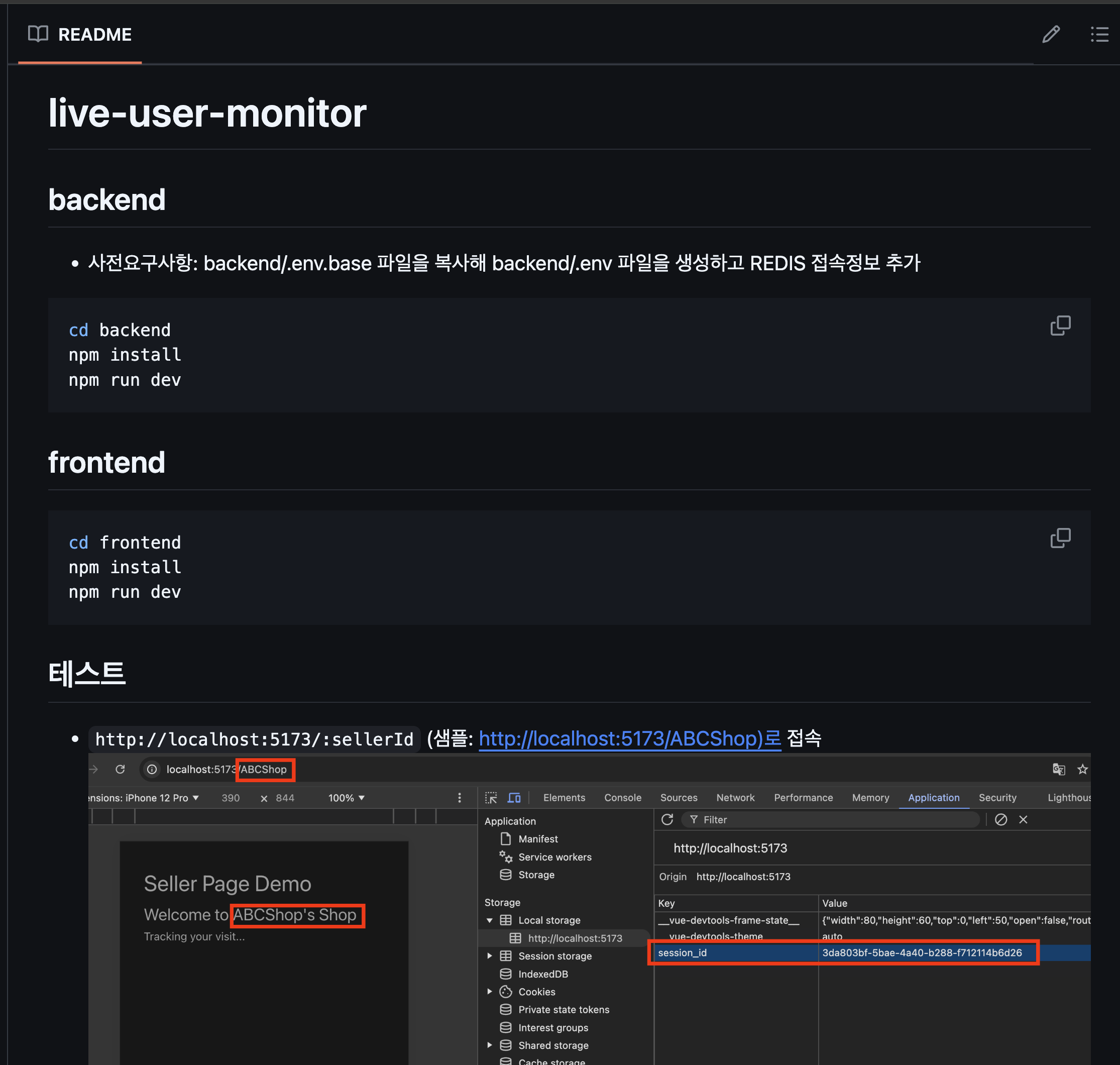Copy the frontend code block
The image size is (1120, 1065).
point(1060,538)
